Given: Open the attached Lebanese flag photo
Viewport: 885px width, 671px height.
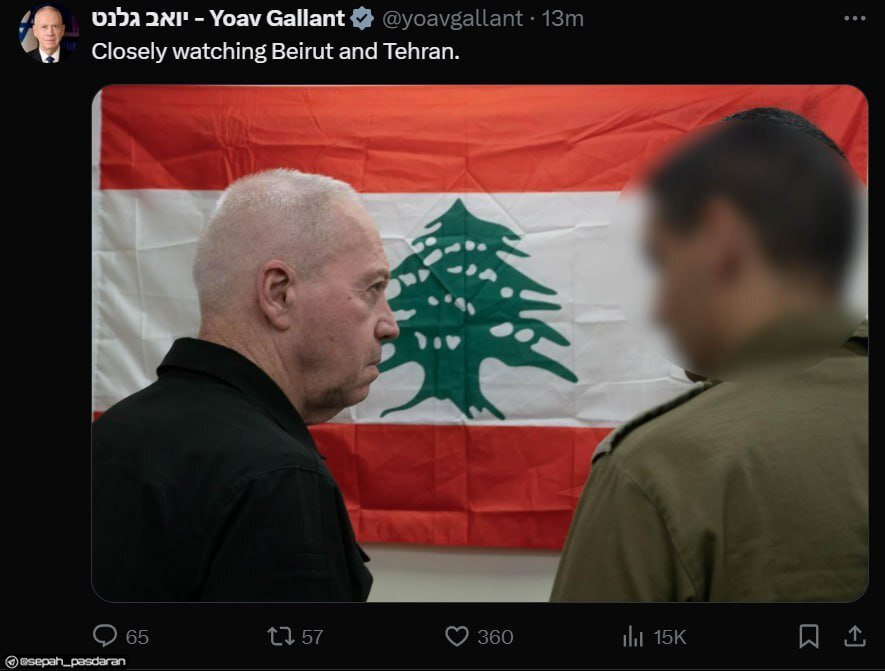Looking at the screenshot, I should 480,343.
